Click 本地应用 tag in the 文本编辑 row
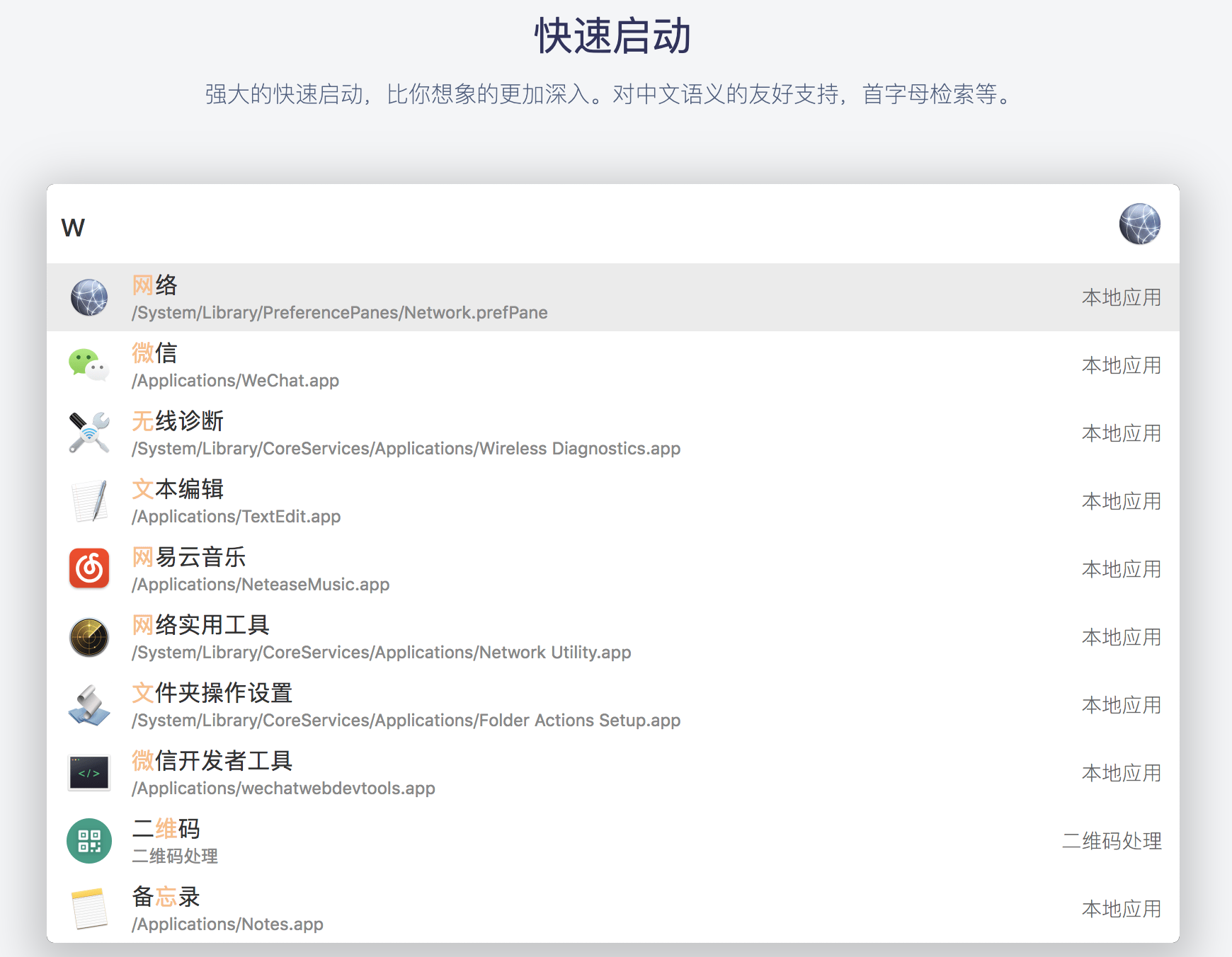The image size is (1232, 957). tap(1122, 501)
